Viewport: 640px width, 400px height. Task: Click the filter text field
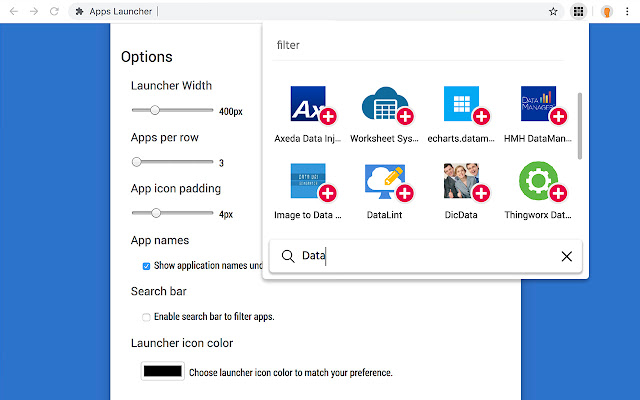420,45
